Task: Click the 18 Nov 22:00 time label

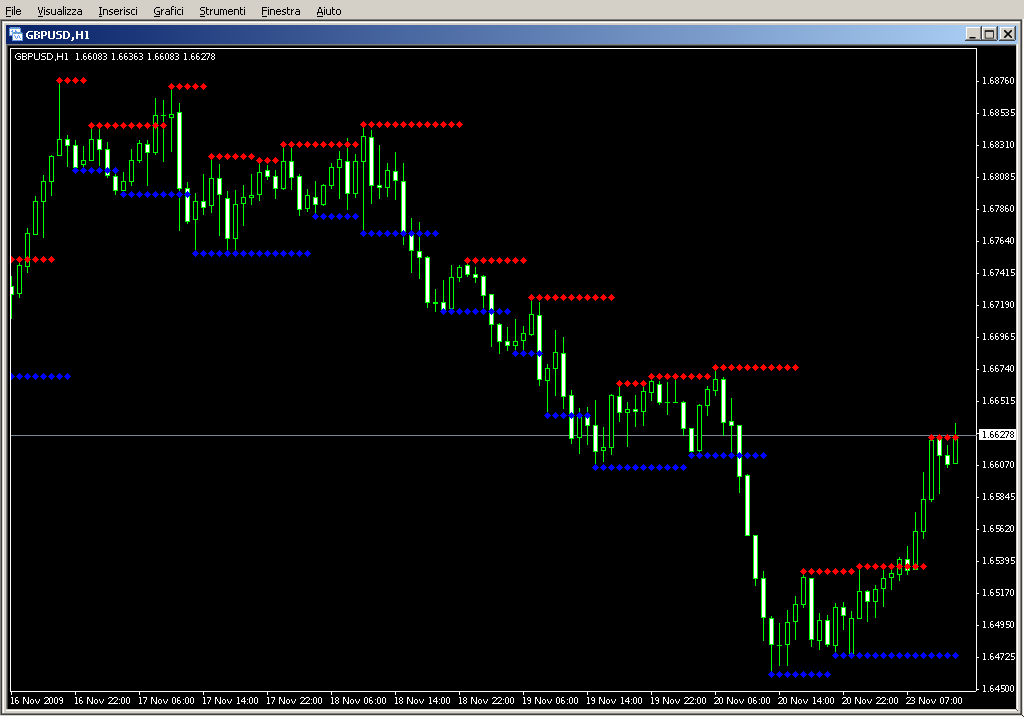Action: pyautogui.click(x=486, y=701)
